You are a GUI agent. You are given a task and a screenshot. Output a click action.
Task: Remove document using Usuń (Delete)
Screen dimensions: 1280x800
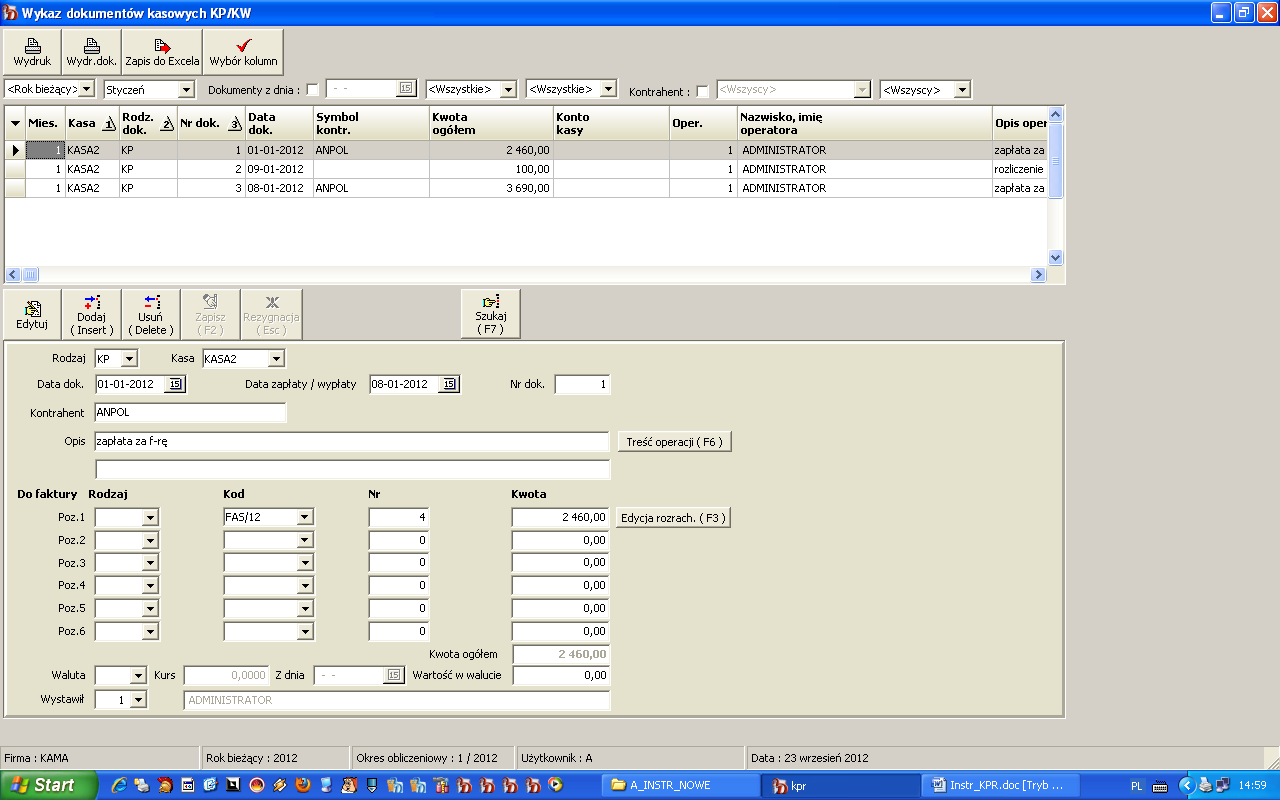(x=151, y=315)
